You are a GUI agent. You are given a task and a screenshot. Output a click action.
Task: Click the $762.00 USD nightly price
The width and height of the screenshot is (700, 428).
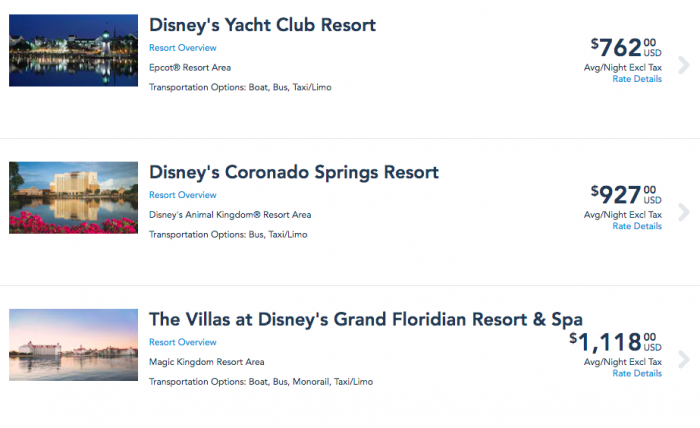tap(625, 47)
